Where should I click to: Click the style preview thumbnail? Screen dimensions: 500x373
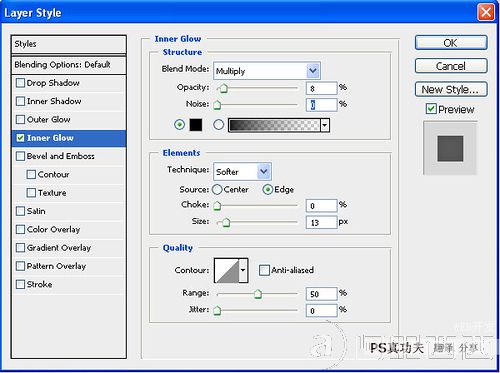450,148
